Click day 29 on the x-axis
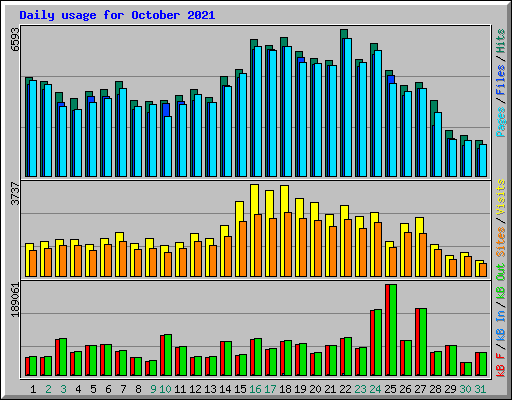Image resolution: width=512 pixels, height=400 pixels. tap(450, 389)
